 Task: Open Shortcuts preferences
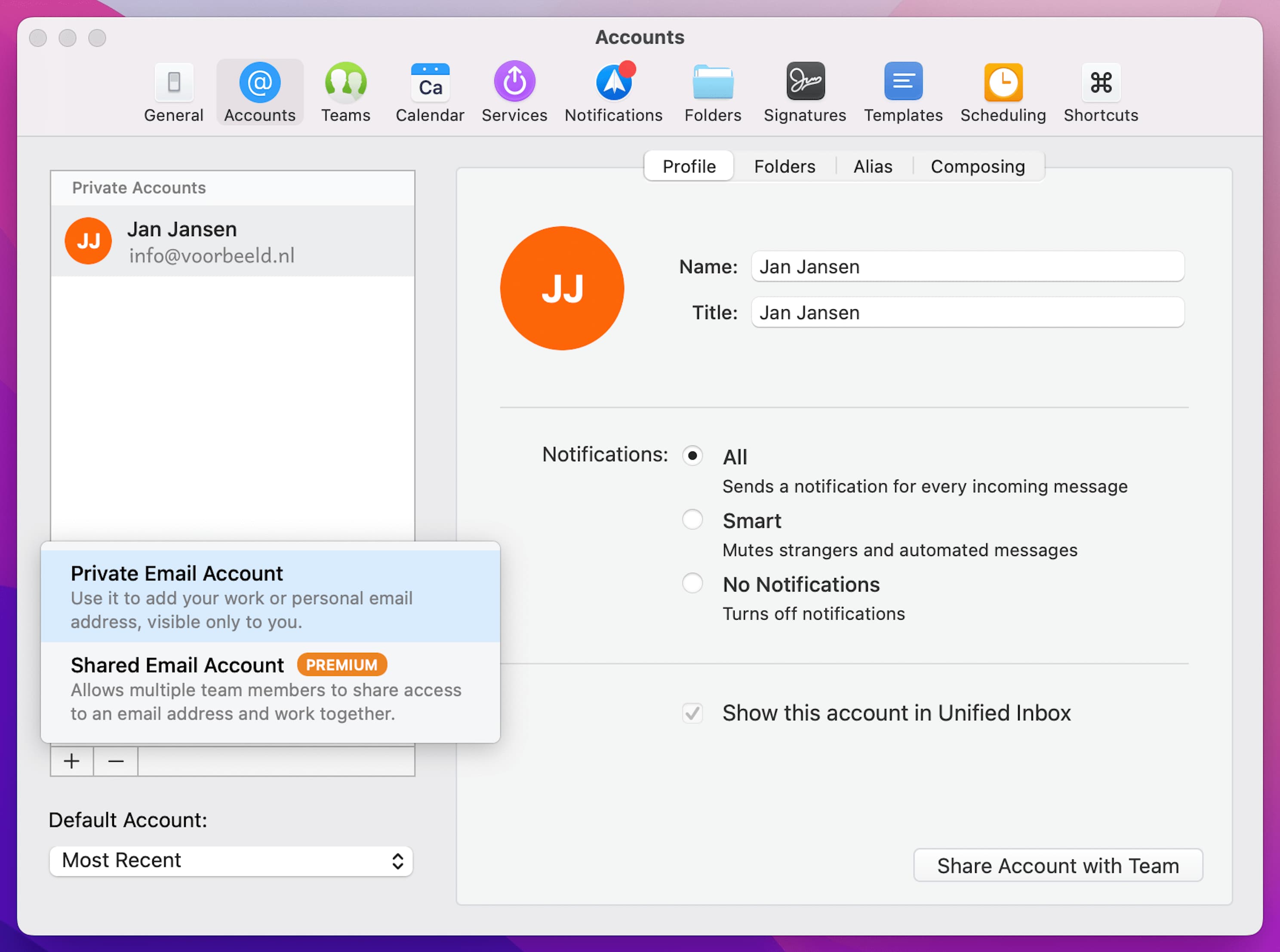click(x=1101, y=92)
